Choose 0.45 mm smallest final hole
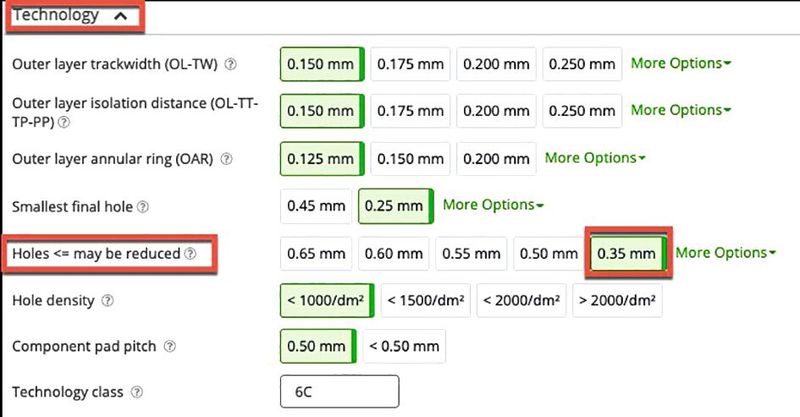The width and height of the screenshot is (800, 417). (316, 206)
